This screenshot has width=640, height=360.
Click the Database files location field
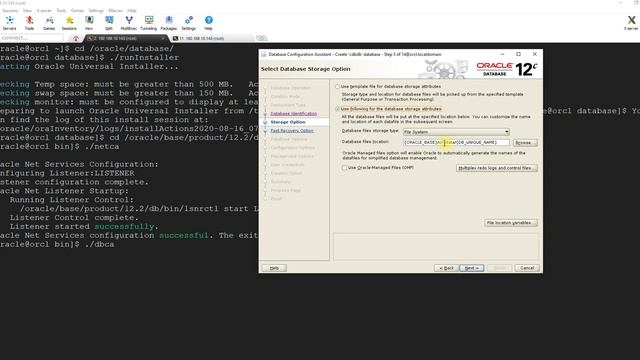pos(456,142)
